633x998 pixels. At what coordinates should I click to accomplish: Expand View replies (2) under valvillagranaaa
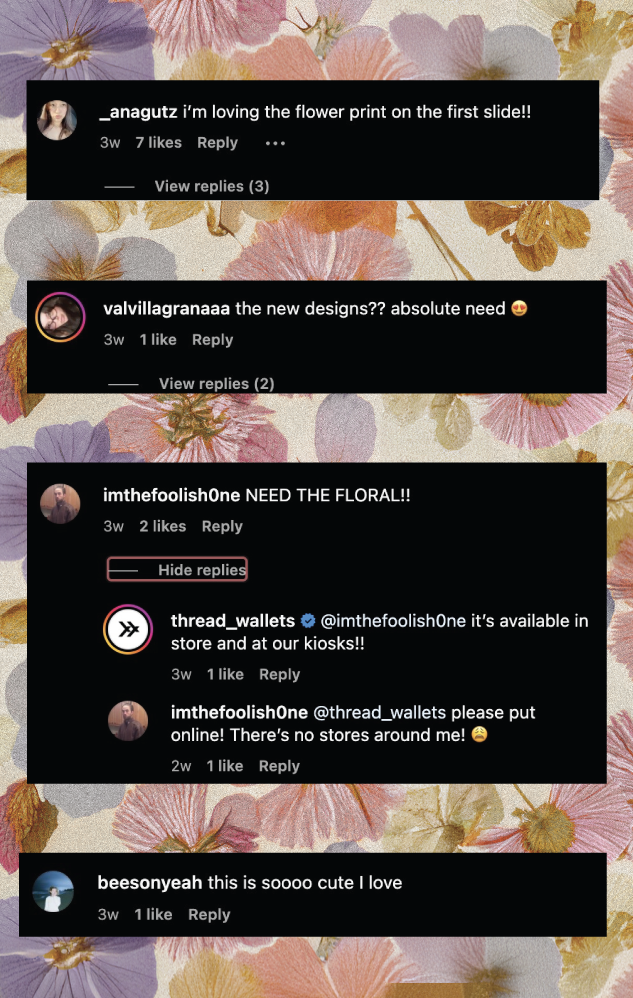click(x=216, y=384)
